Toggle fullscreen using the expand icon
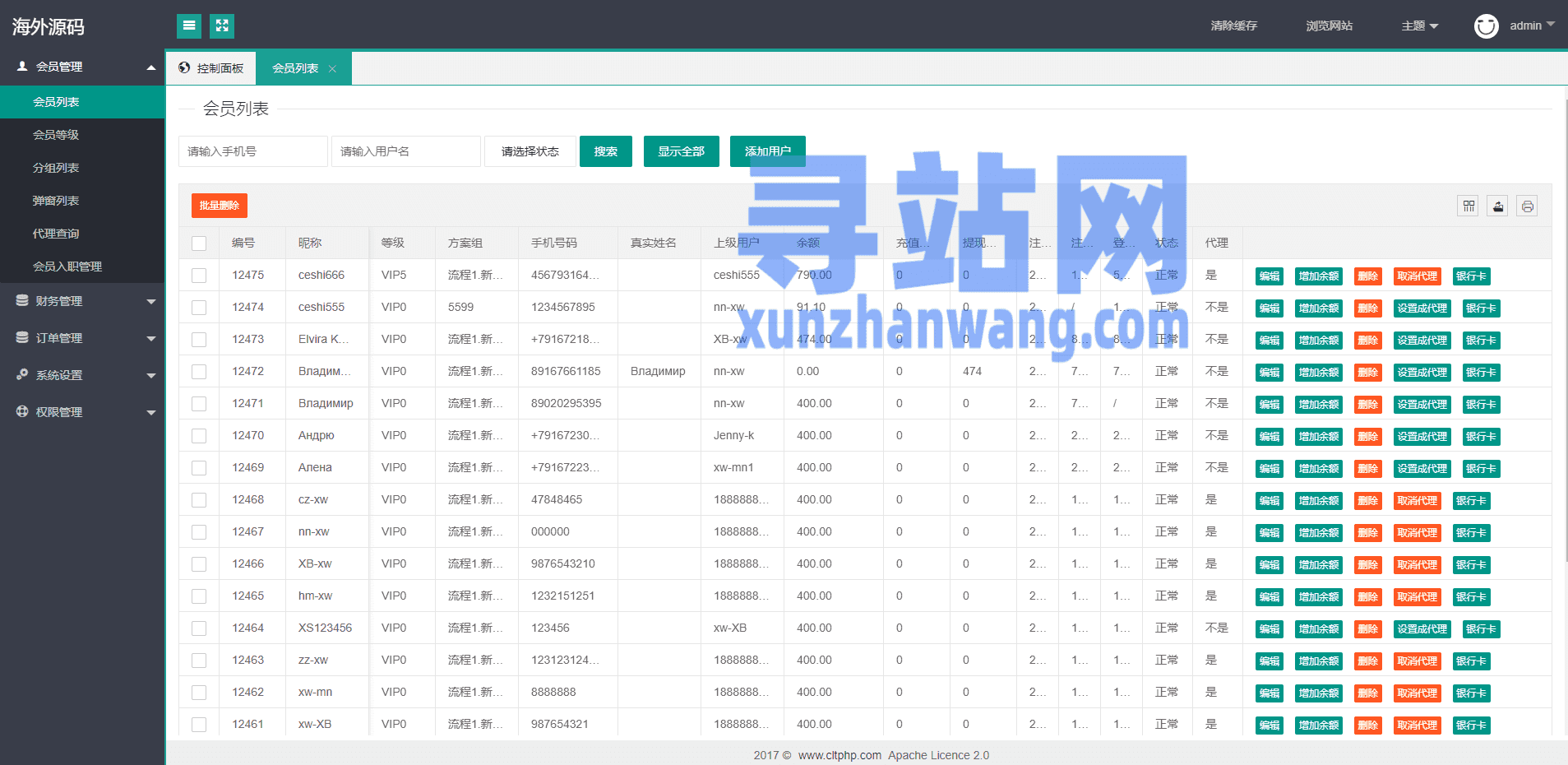The image size is (1568, 765). [222, 26]
